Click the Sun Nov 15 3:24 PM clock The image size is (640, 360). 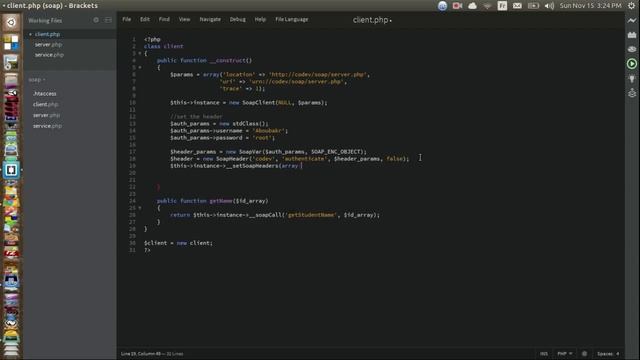point(590,6)
